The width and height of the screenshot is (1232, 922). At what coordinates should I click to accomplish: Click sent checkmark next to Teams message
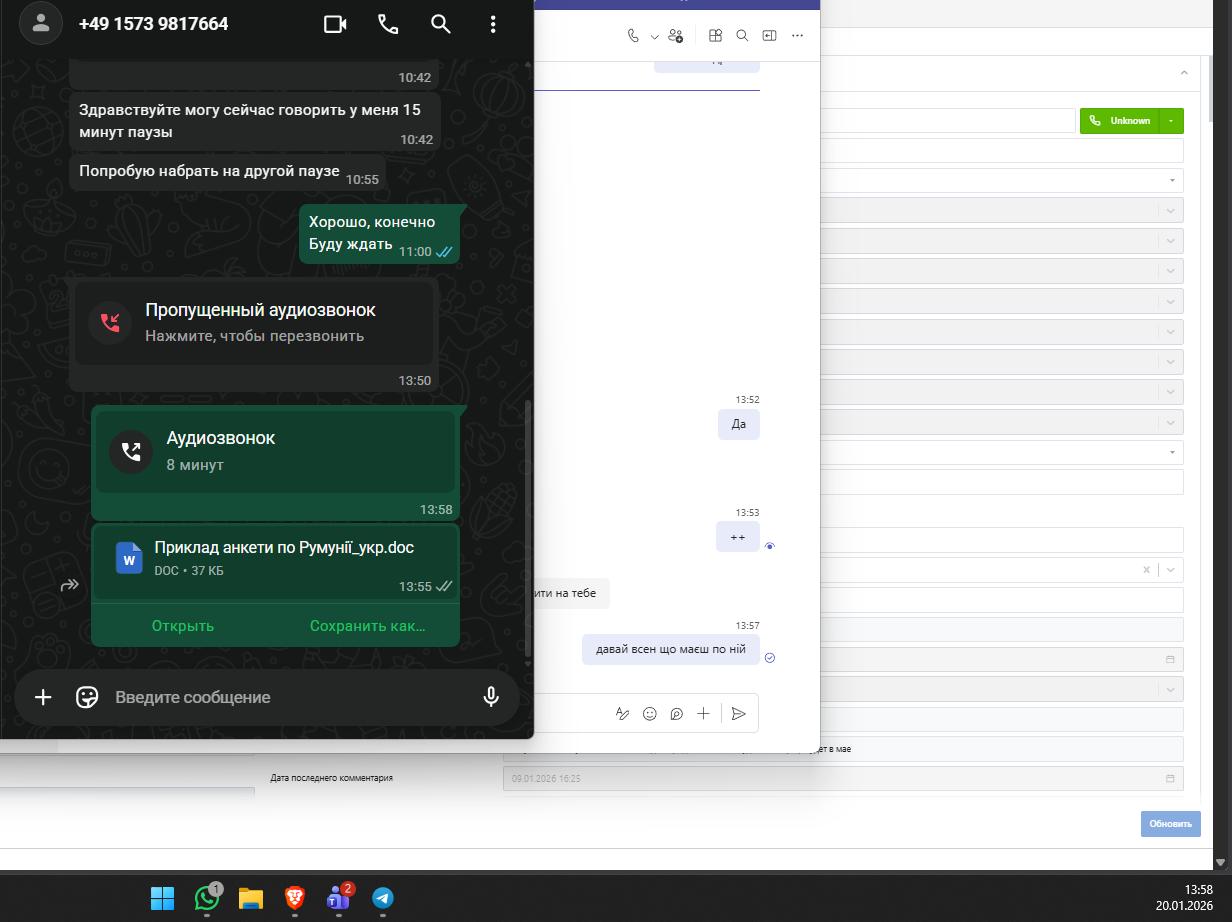point(770,658)
